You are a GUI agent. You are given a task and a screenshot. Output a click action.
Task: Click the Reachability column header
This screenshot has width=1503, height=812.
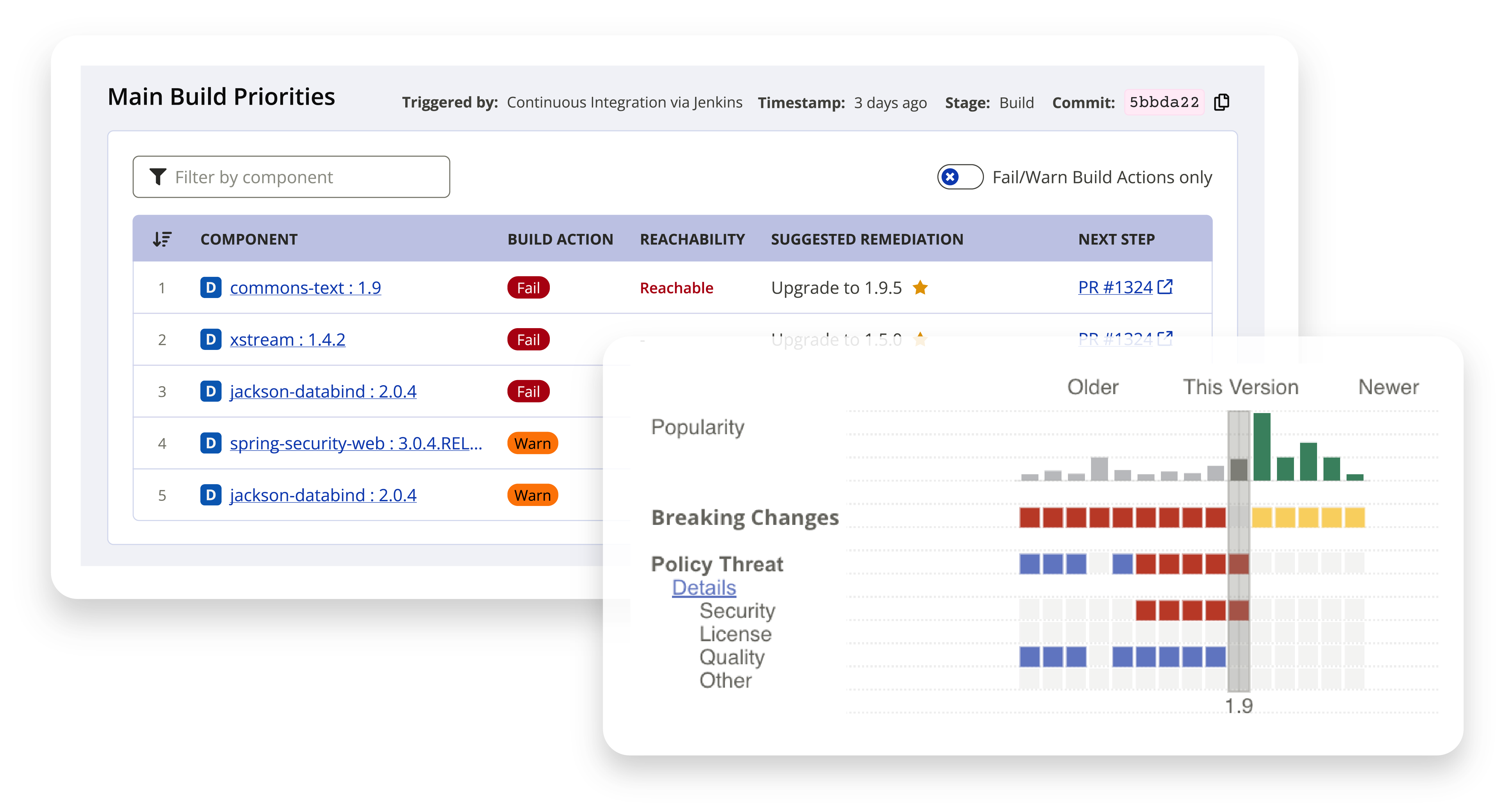(x=692, y=239)
